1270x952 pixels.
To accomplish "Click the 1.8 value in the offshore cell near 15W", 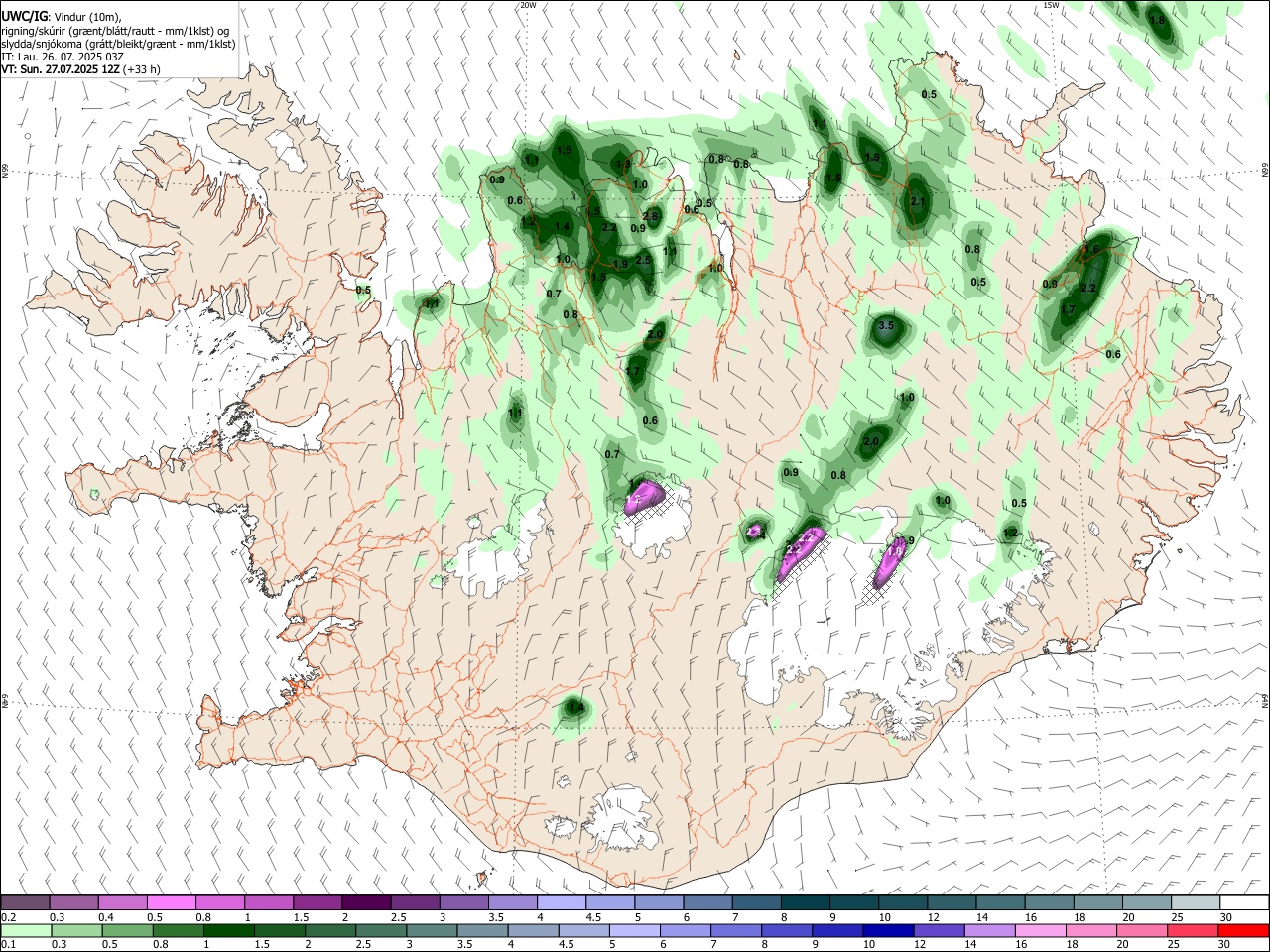I will [x=1156, y=20].
